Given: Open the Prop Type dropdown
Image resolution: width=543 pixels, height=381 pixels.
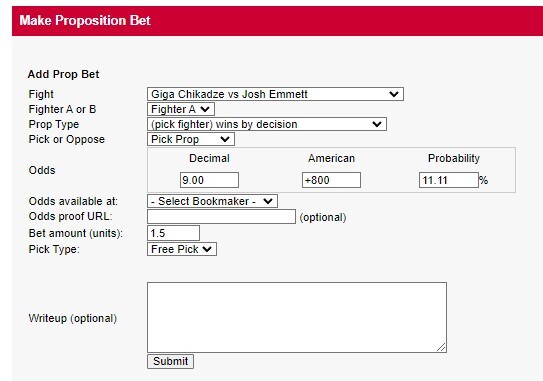Looking at the screenshot, I should [267, 124].
